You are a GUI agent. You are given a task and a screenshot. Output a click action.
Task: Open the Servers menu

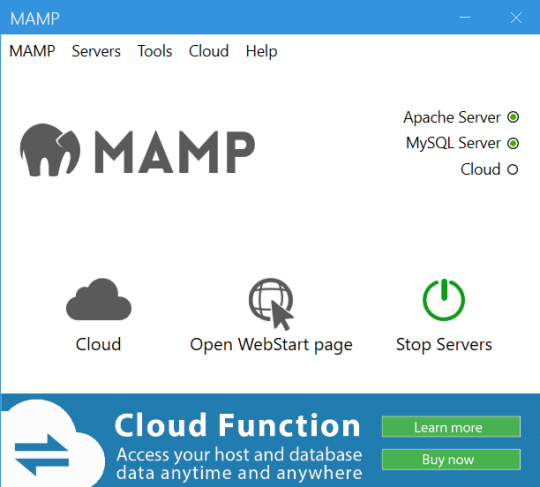96,51
